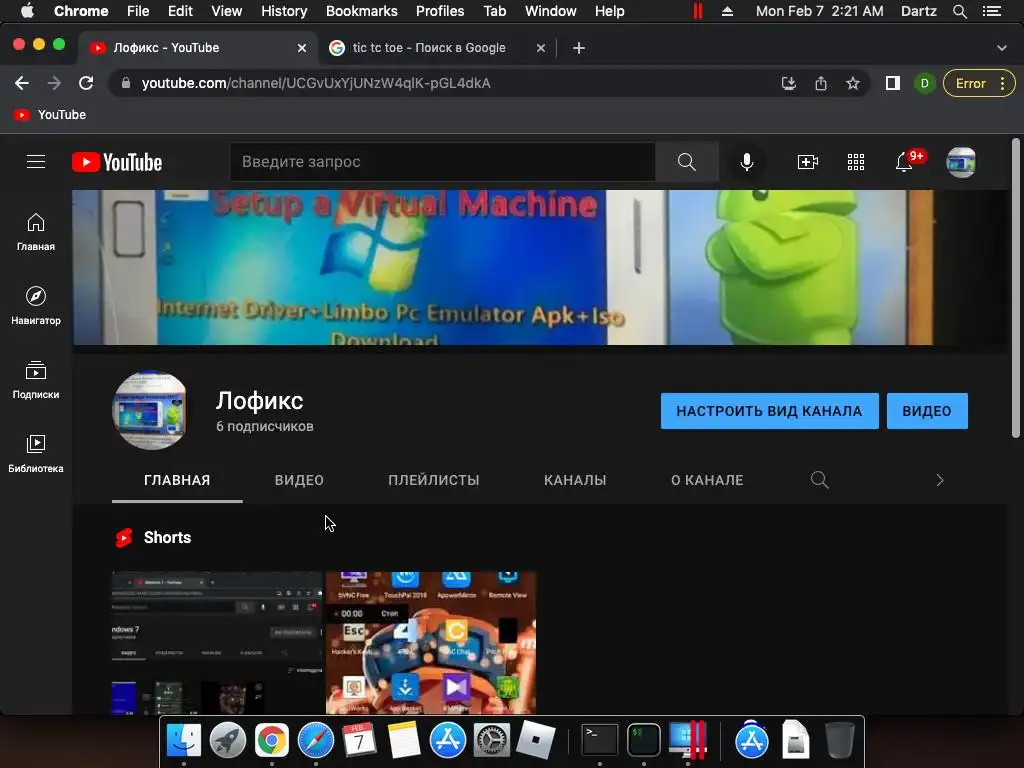The height and width of the screenshot is (768, 1024).
Task: Open the History menu in menu bar
Action: click(284, 11)
